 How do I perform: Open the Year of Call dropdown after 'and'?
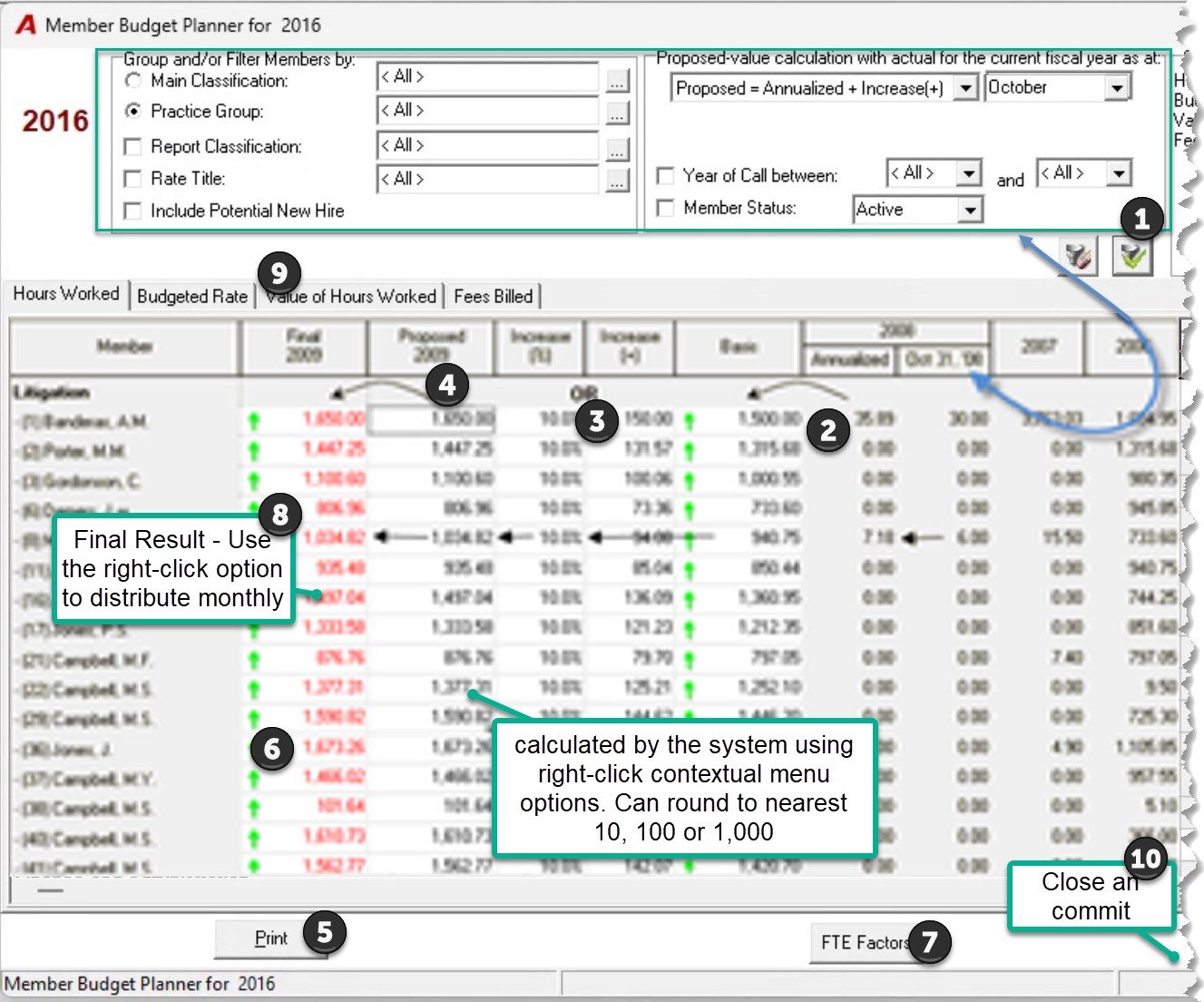[x=1119, y=172]
